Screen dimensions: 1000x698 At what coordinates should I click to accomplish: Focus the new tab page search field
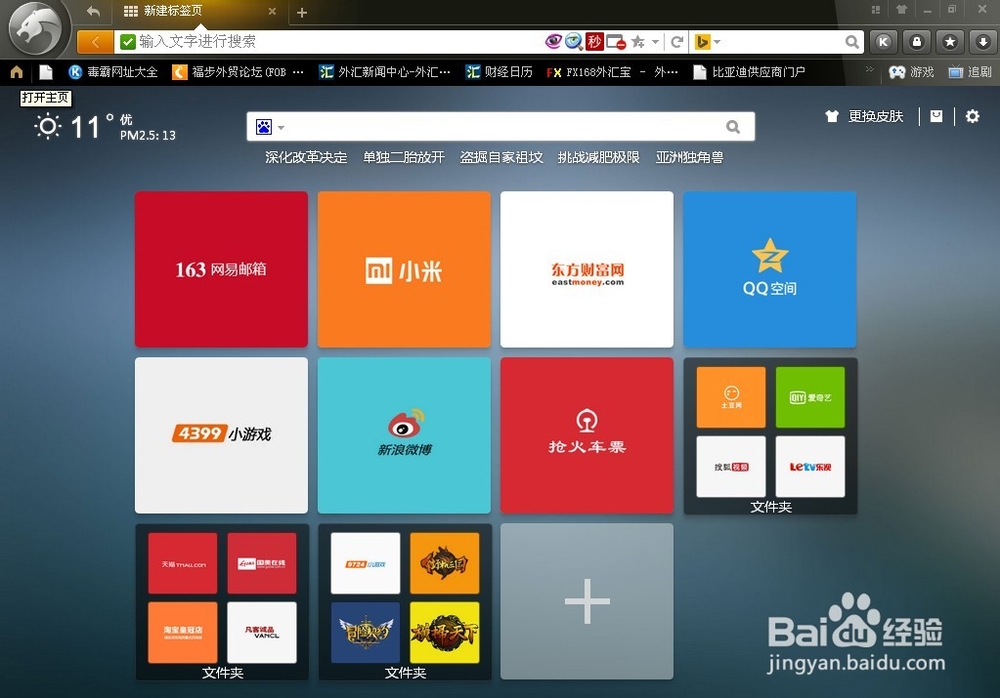click(x=502, y=127)
